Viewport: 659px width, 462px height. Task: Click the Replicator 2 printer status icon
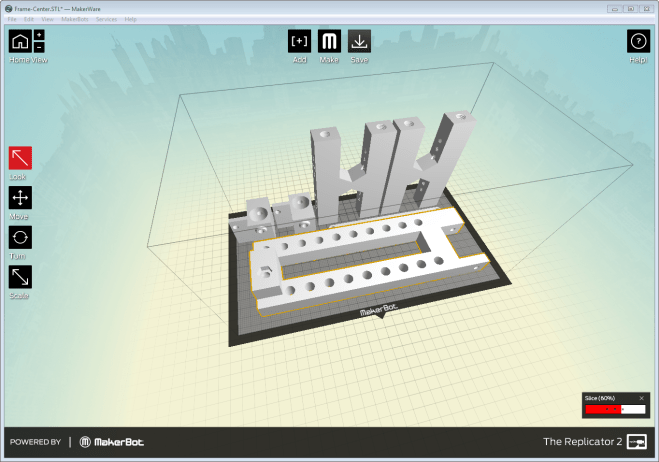click(637, 442)
